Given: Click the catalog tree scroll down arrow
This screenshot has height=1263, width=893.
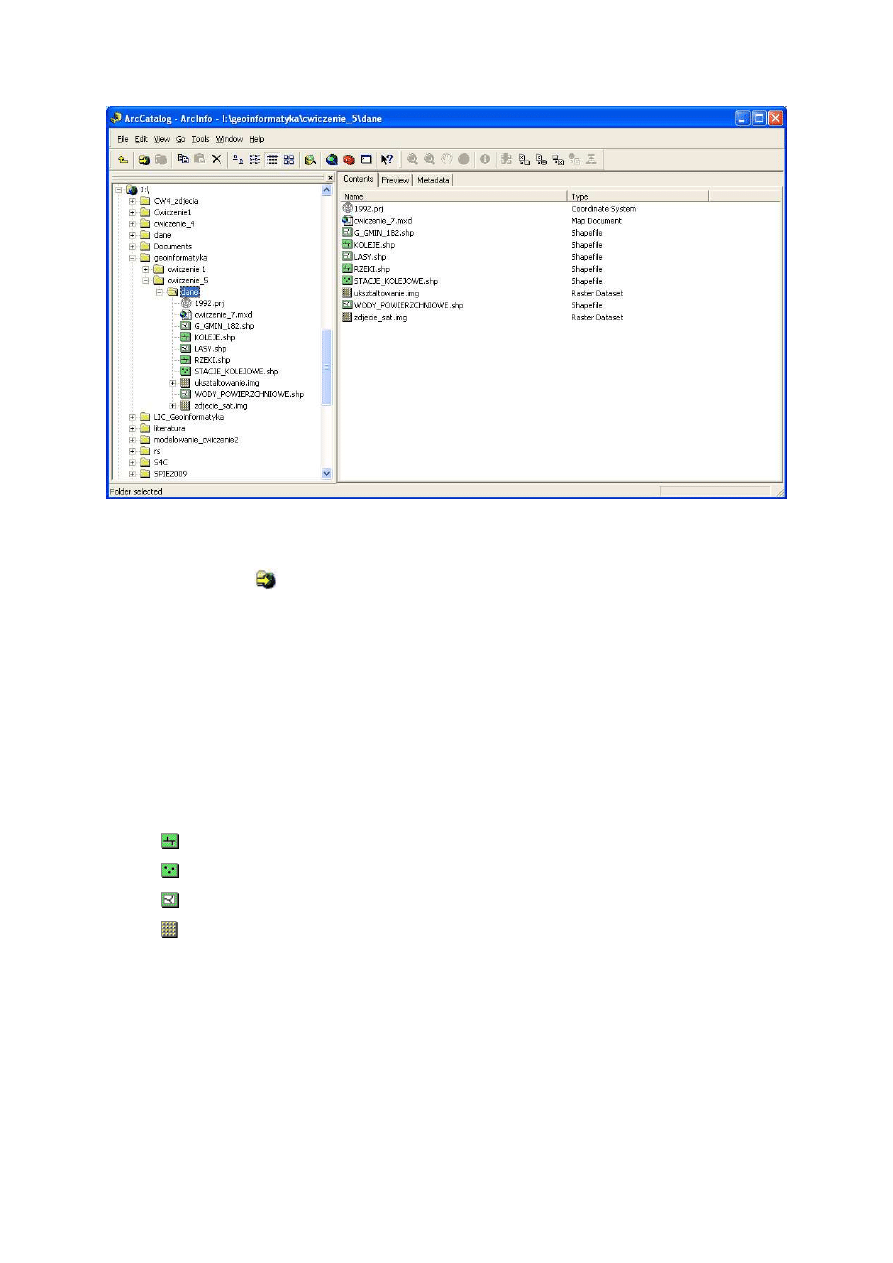Looking at the screenshot, I should click(326, 473).
